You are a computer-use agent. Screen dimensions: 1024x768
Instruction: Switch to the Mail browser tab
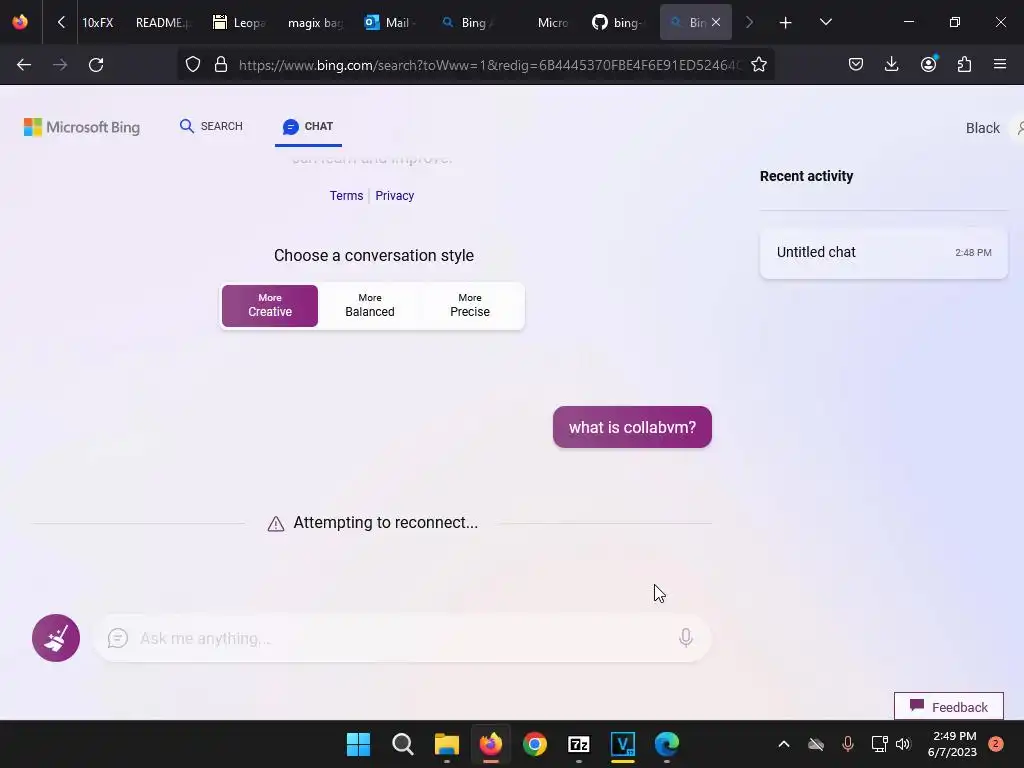pos(390,23)
